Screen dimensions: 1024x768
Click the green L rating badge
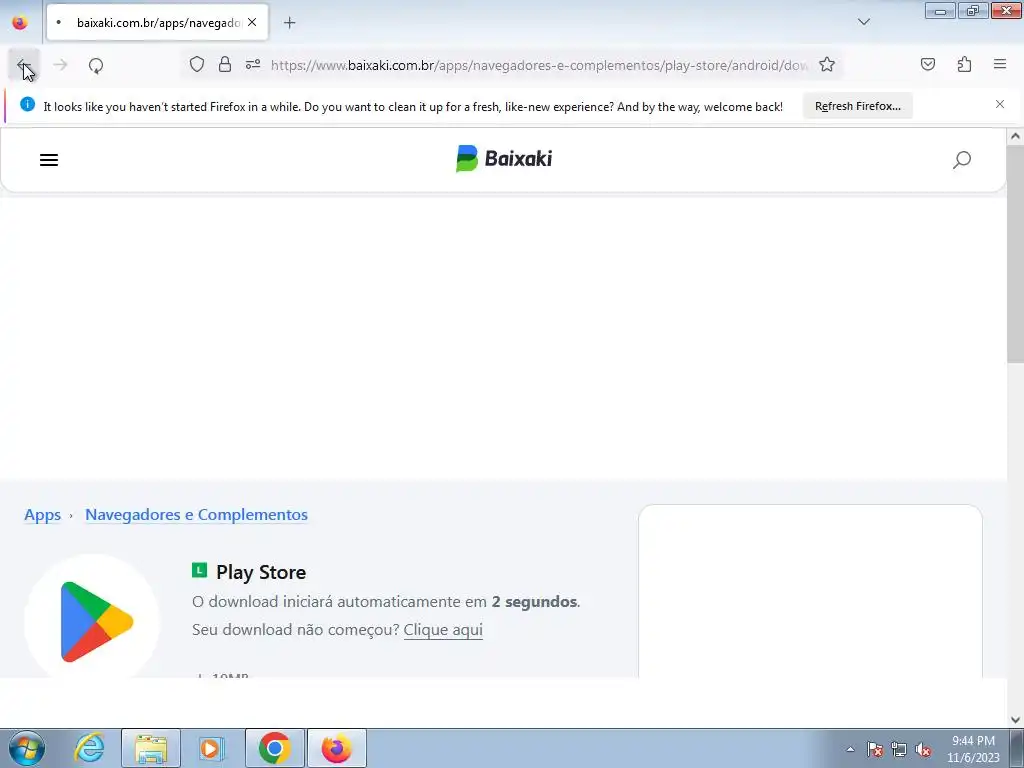199,570
